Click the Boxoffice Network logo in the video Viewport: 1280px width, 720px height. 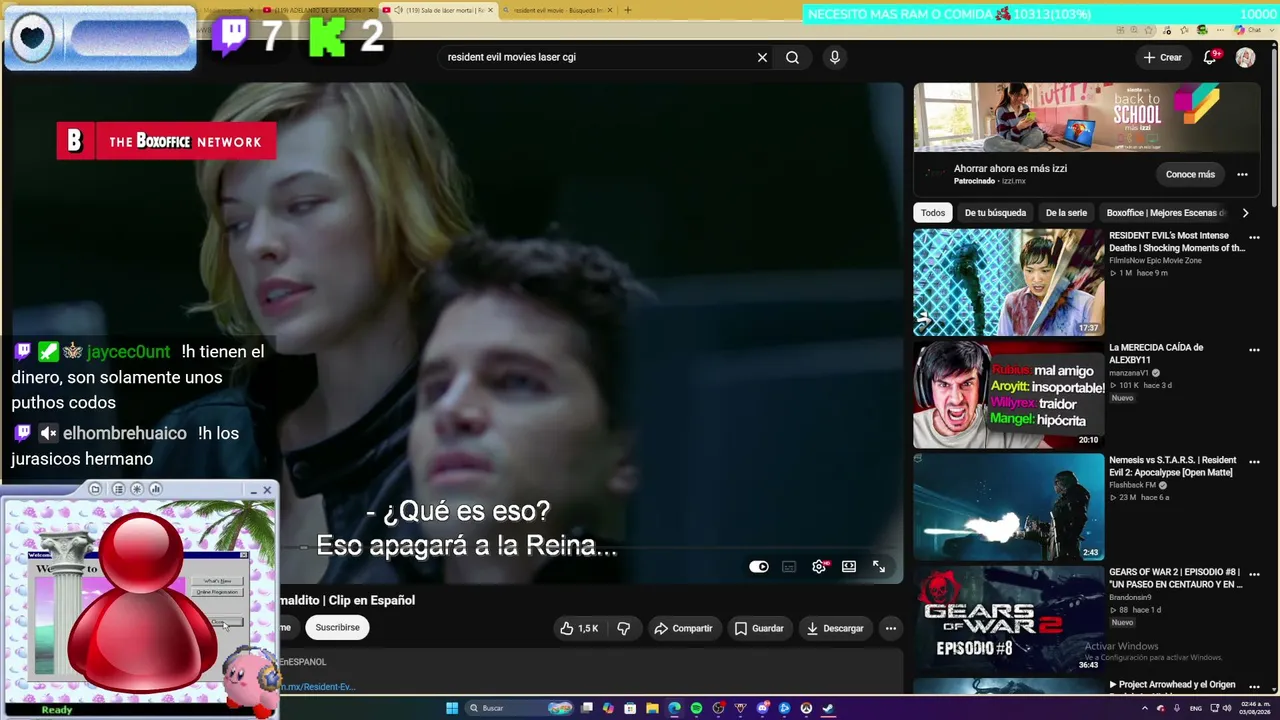[166, 141]
